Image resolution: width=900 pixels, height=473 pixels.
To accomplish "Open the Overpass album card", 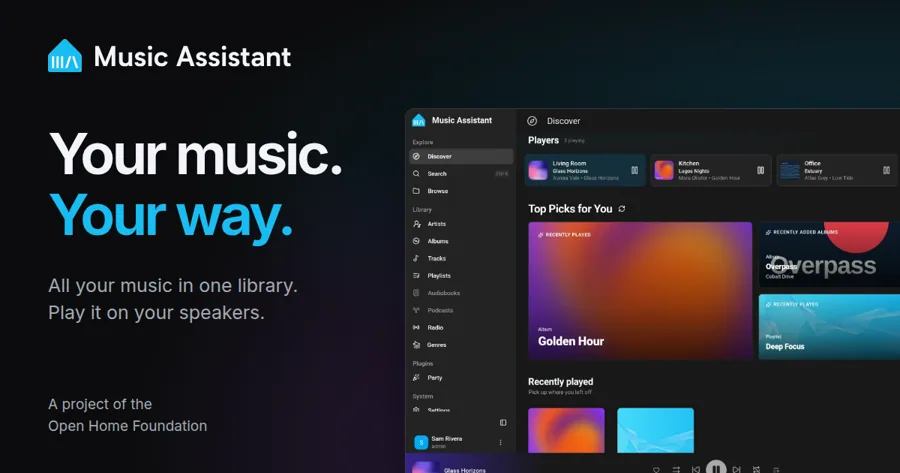I will click(x=829, y=254).
